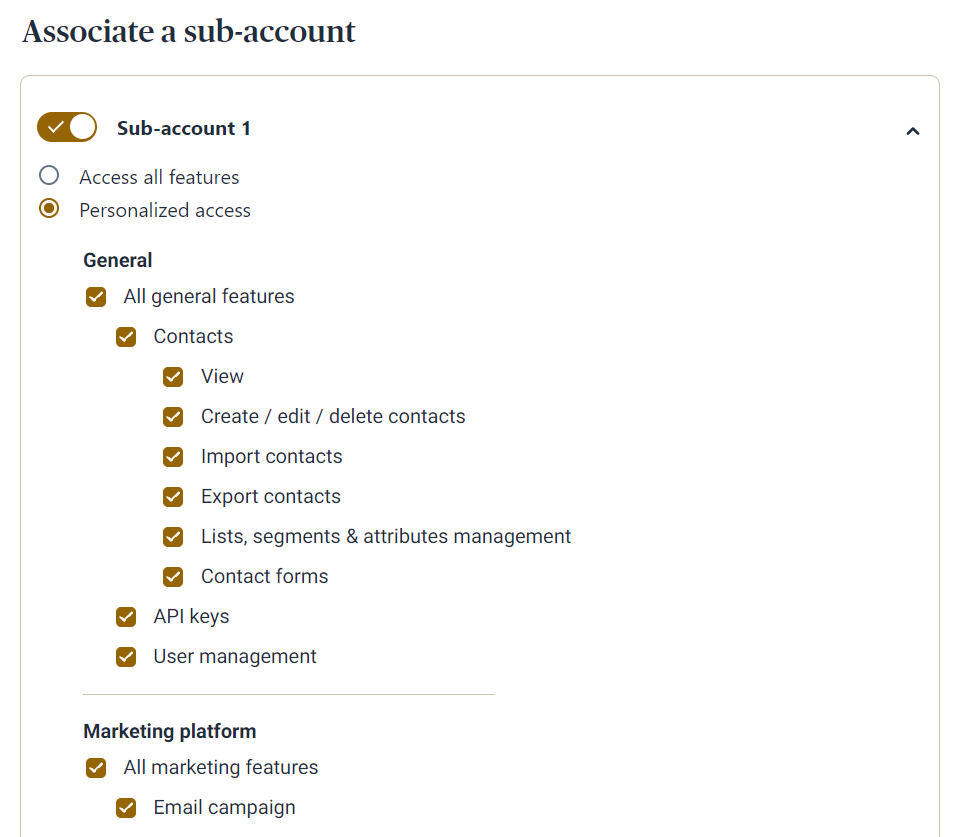The height and width of the screenshot is (837, 963).
Task: Toggle the Sub-account 1 switch off
Action: pos(67,128)
